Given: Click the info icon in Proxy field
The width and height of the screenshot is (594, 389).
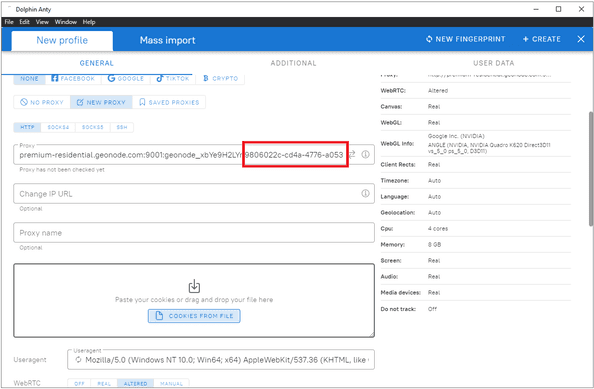Looking at the screenshot, I should pyautogui.click(x=365, y=155).
